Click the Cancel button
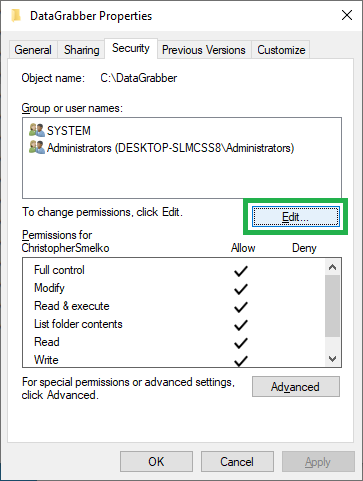Image resolution: width=363 pixels, height=481 pixels. point(237,462)
